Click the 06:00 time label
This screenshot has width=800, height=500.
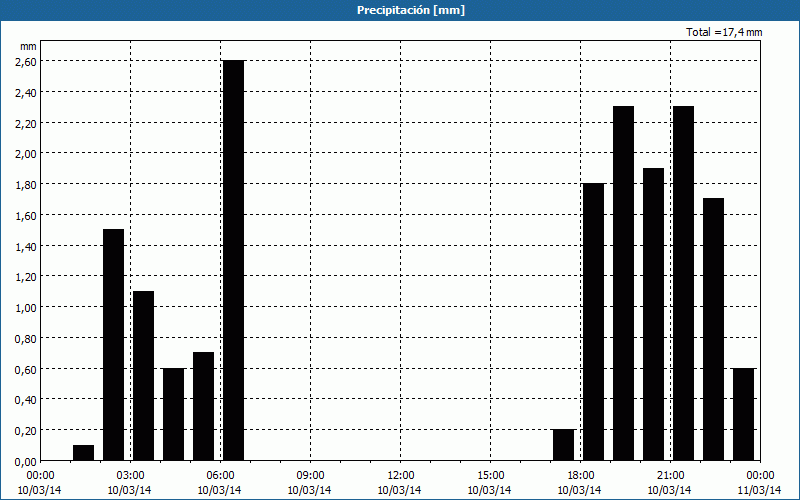220,476
